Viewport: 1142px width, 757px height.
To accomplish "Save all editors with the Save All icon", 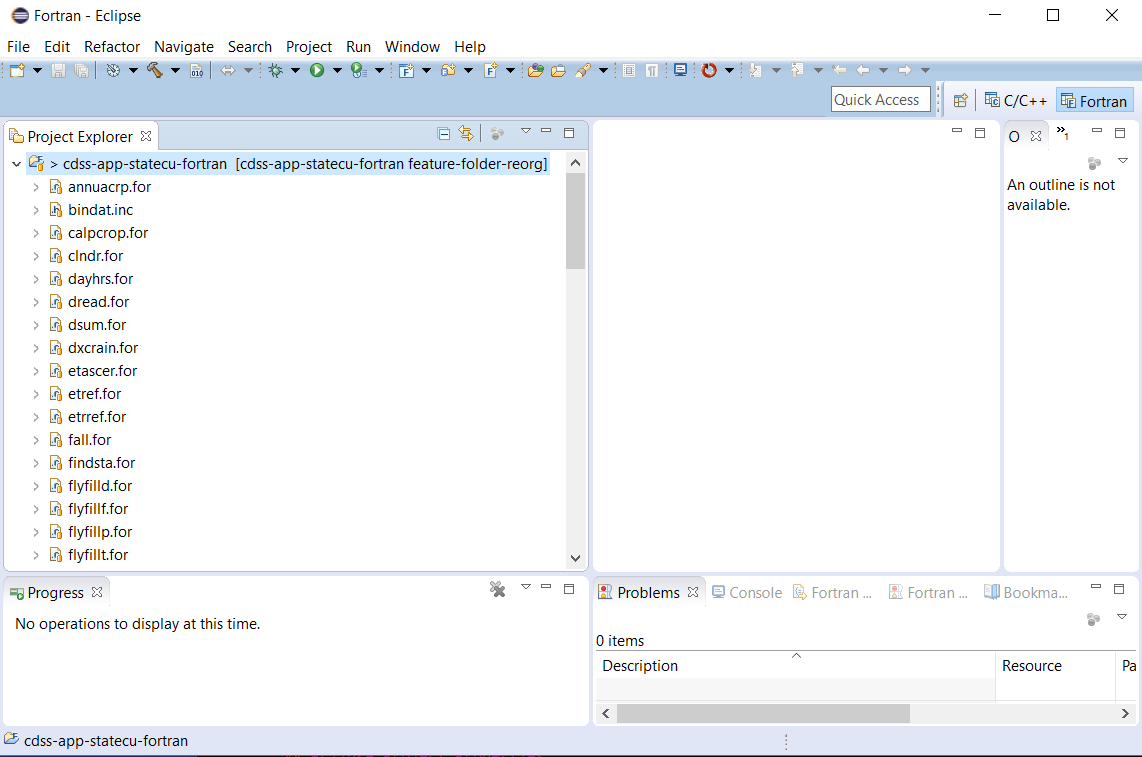I will [79, 70].
